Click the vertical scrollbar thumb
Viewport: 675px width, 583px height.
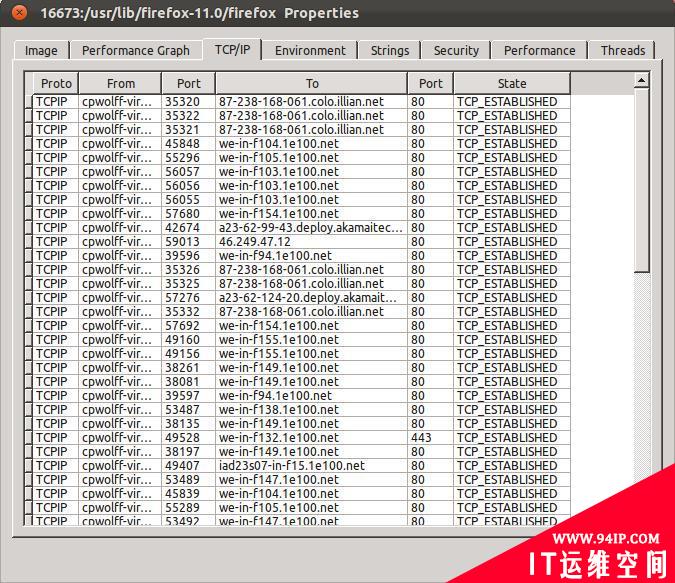click(641, 180)
